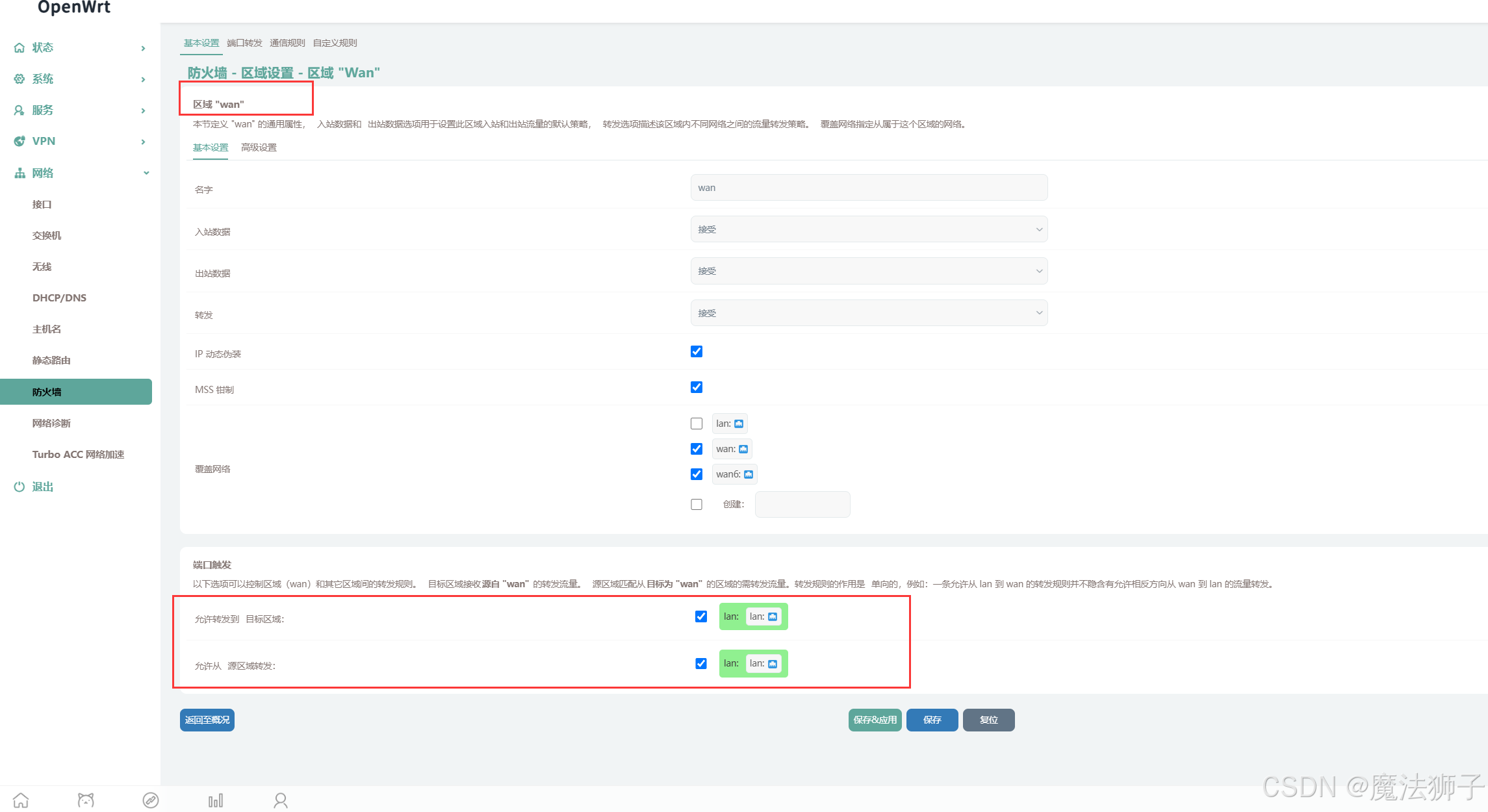Click the 保存&应用 button
Image resolution: width=1488 pixels, height=812 pixels.
(875, 720)
